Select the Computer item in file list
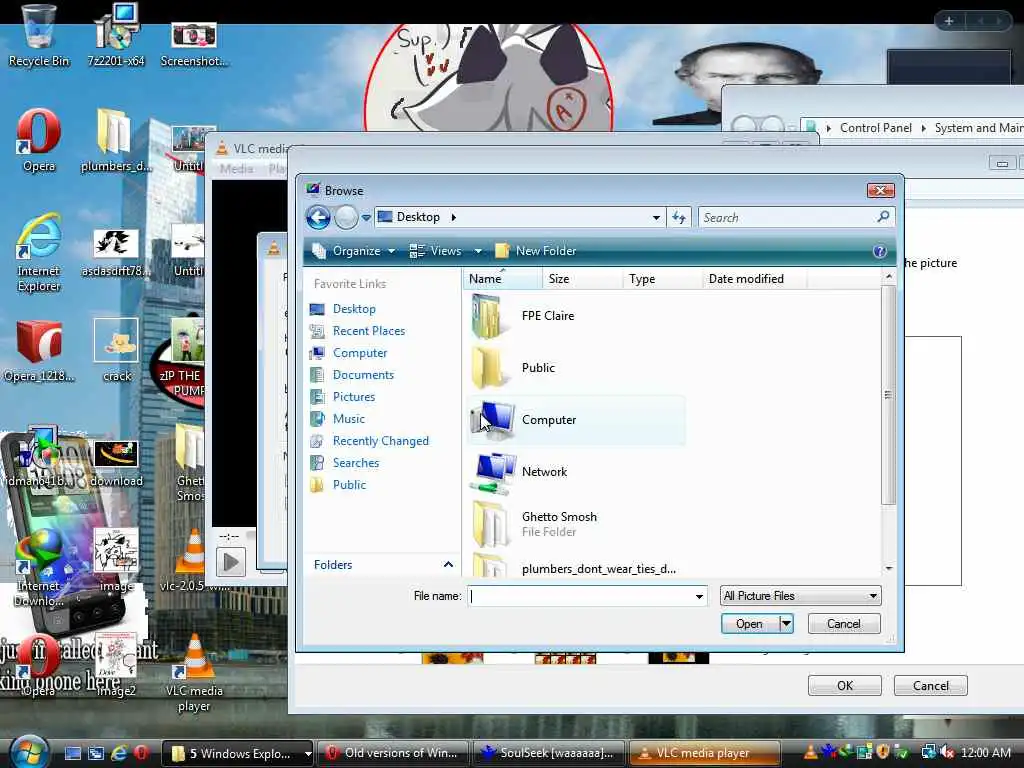 (576, 420)
